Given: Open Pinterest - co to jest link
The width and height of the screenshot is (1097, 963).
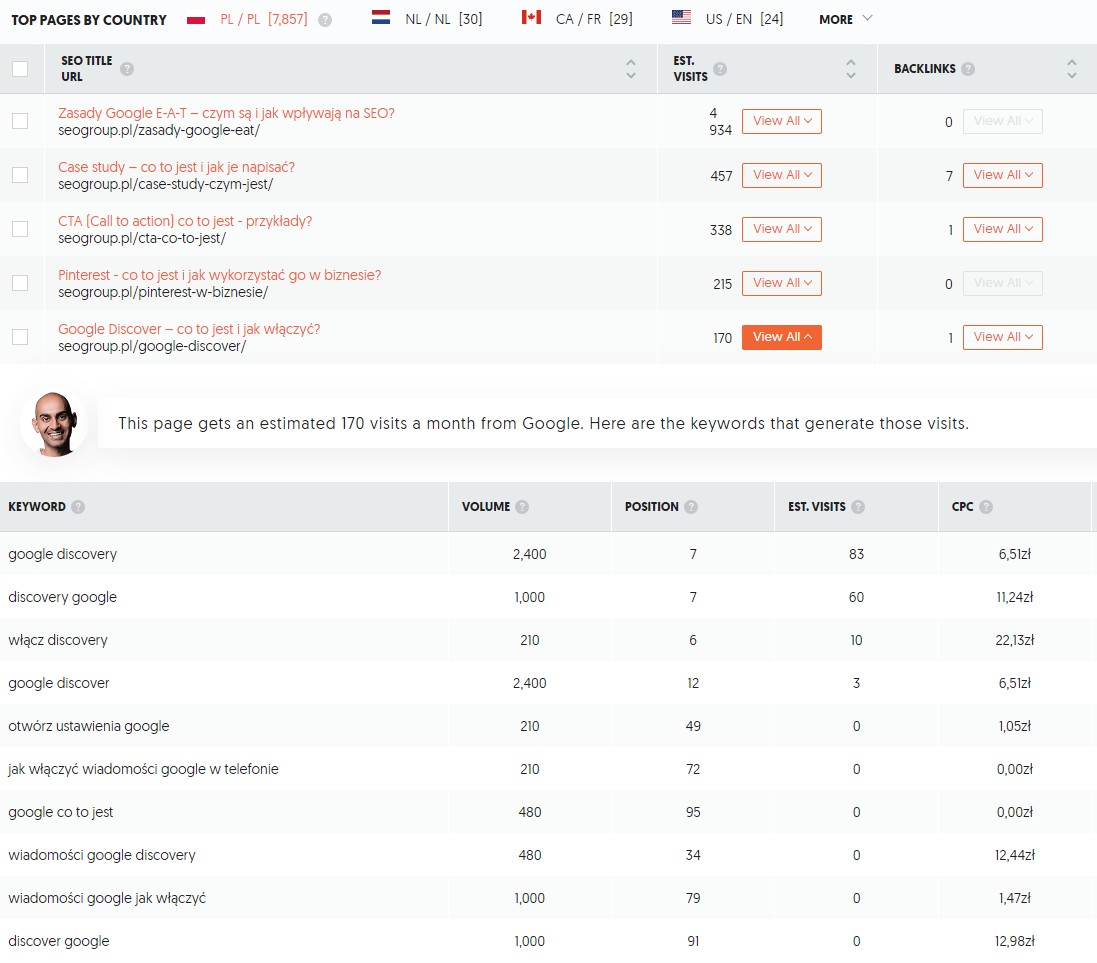Looking at the screenshot, I should (x=220, y=274).
